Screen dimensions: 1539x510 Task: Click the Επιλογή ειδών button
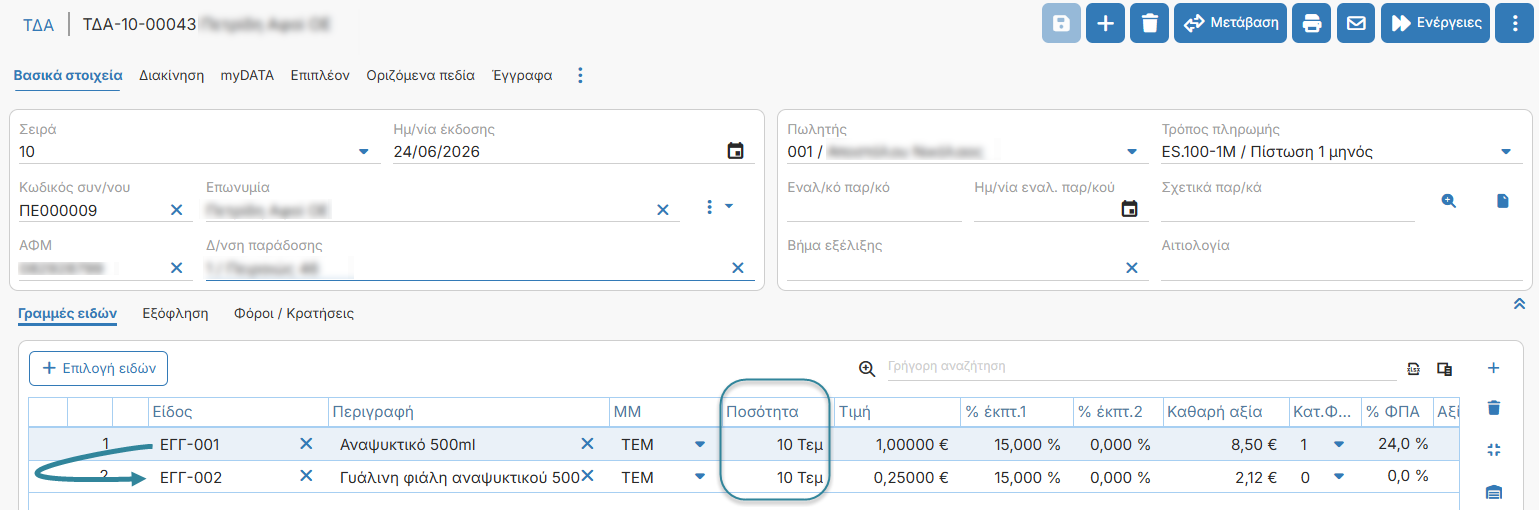point(98,368)
